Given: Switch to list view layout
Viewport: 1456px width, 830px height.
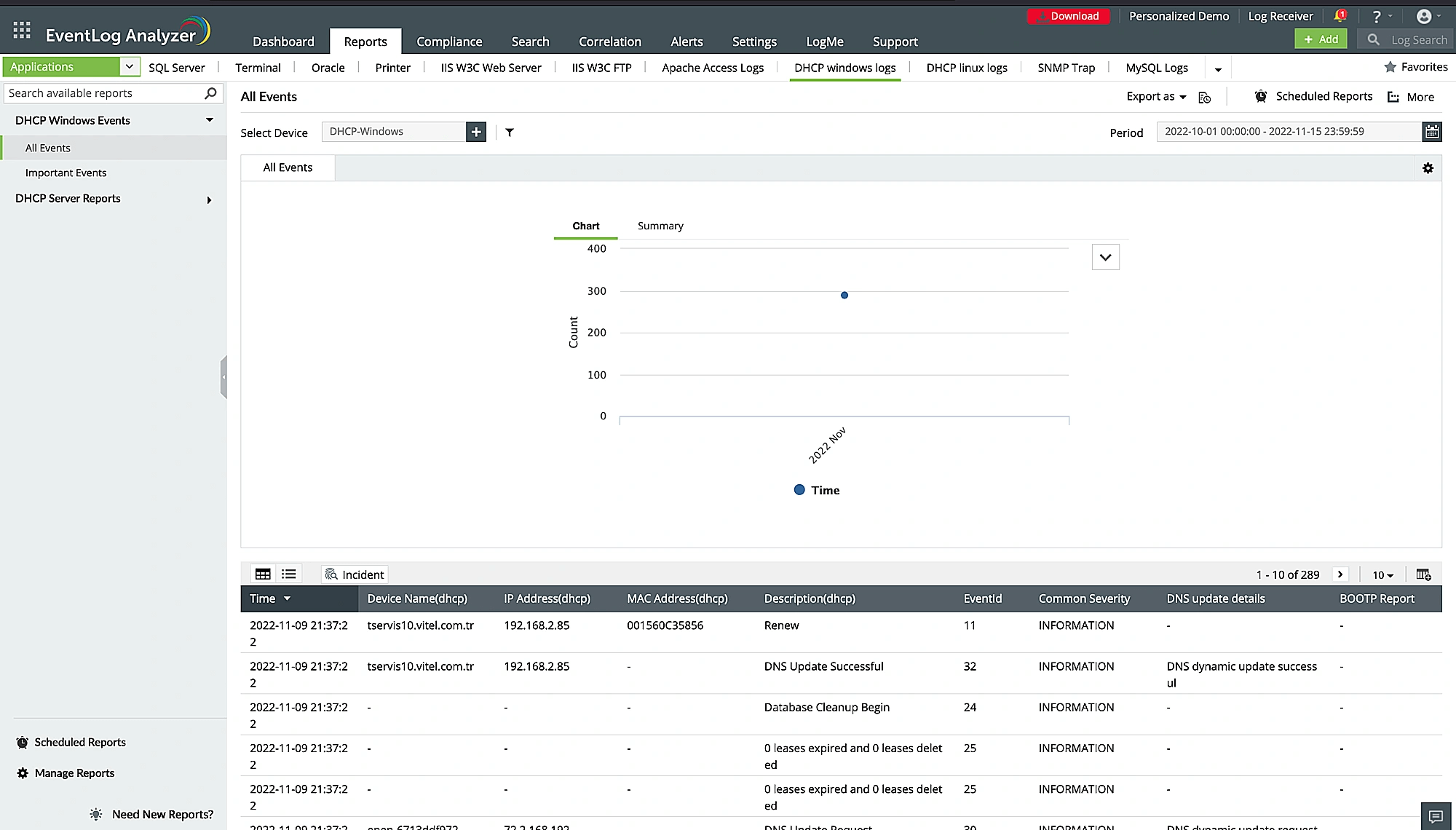Looking at the screenshot, I should [x=289, y=574].
